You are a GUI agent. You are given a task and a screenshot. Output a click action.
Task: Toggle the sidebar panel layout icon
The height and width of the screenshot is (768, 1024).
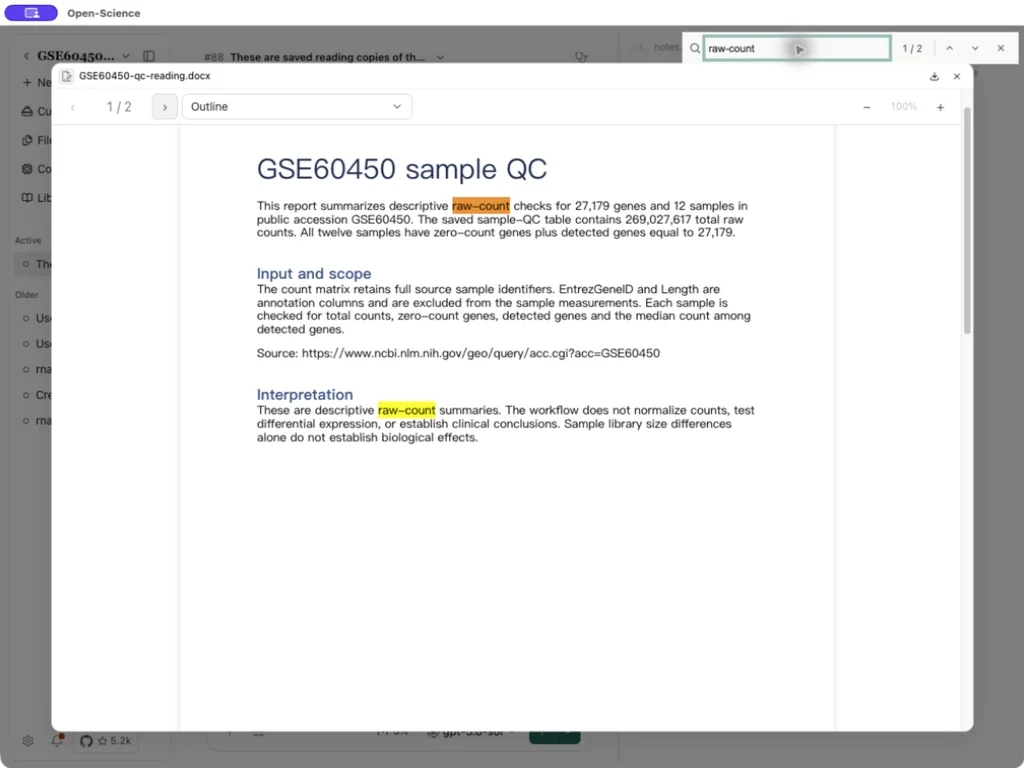point(149,56)
